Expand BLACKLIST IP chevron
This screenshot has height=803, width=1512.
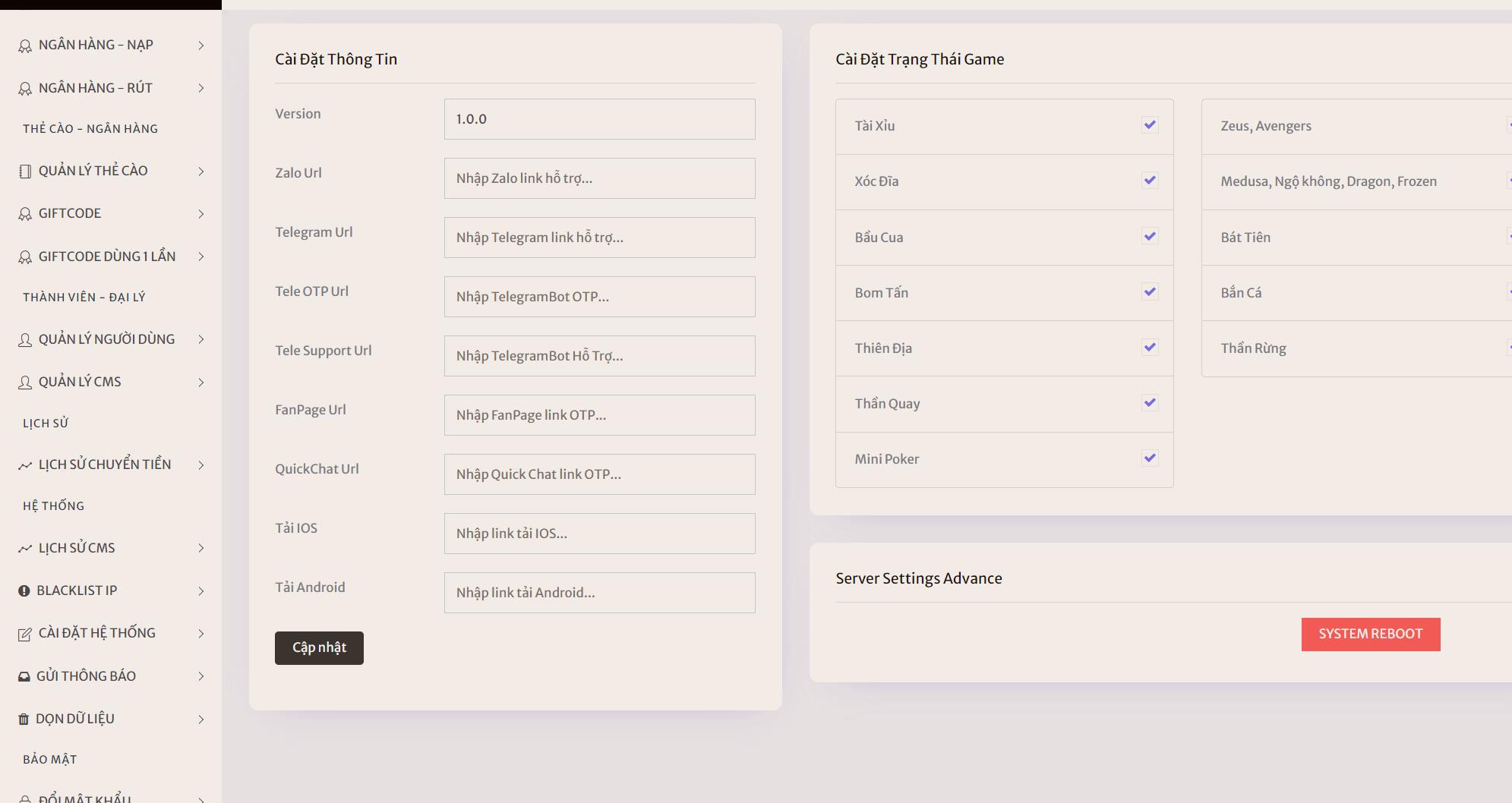click(201, 591)
